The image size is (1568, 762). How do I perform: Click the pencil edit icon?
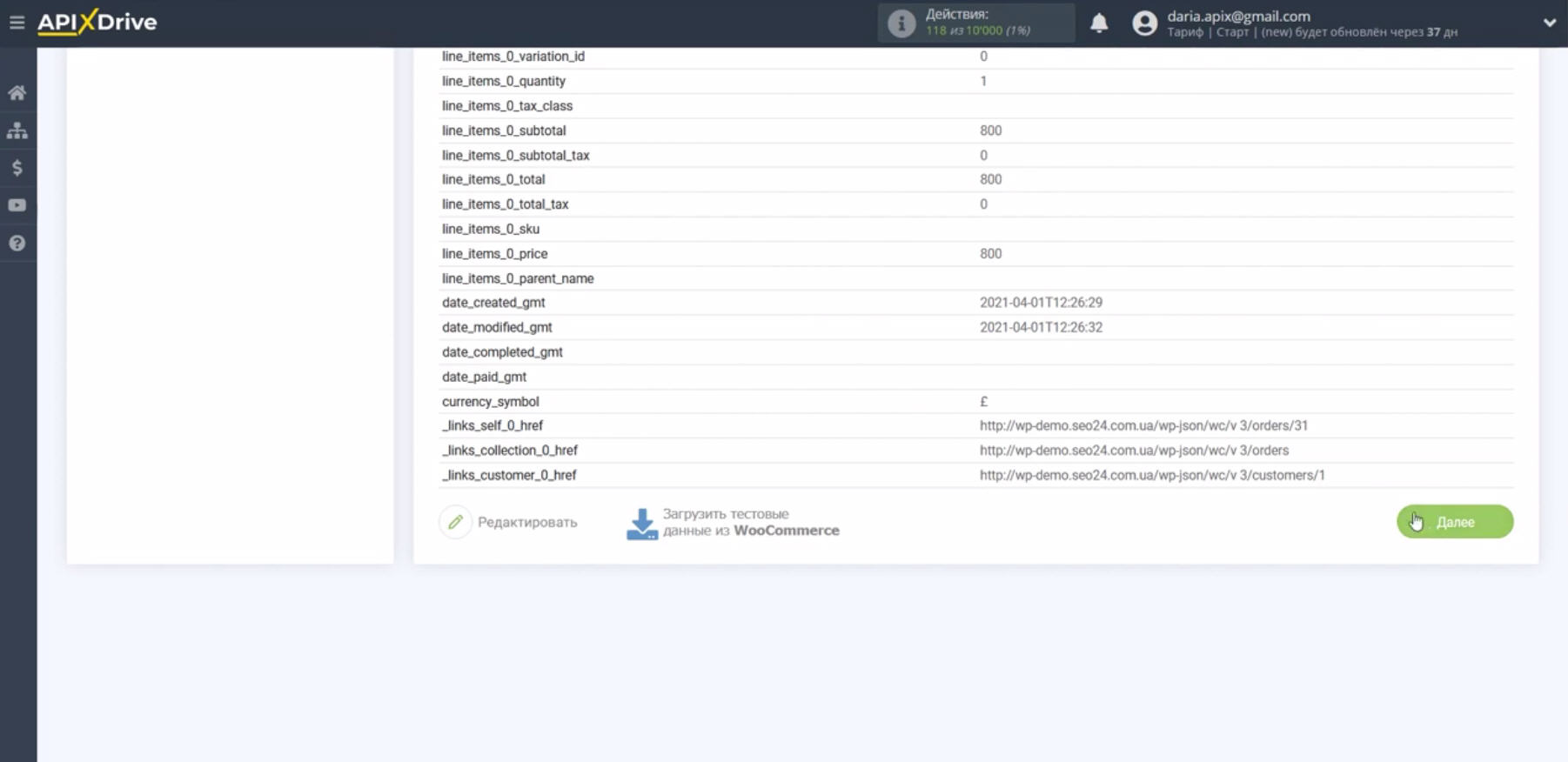[x=455, y=522]
